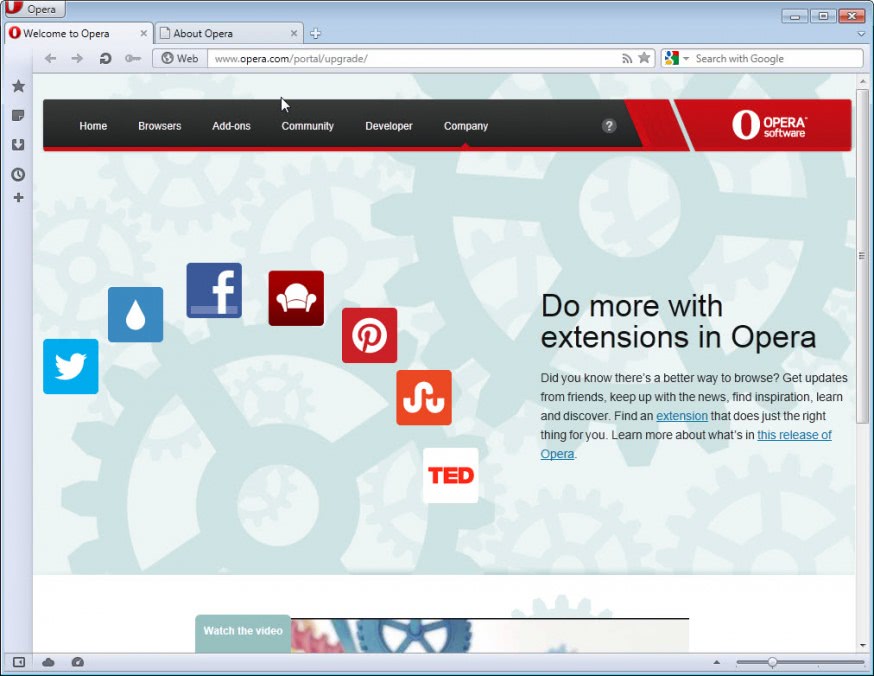Open the tab list dropdown at tab bar right
This screenshot has height=676, width=874.
(860, 33)
